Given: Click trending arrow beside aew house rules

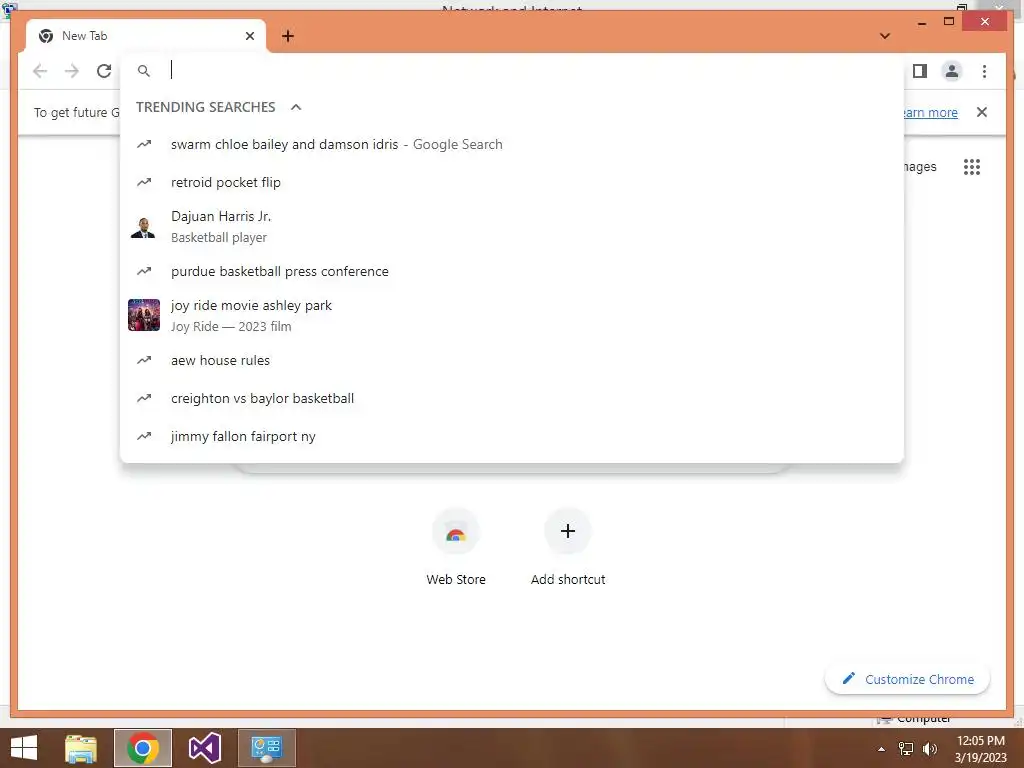Looking at the screenshot, I should click(x=144, y=360).
